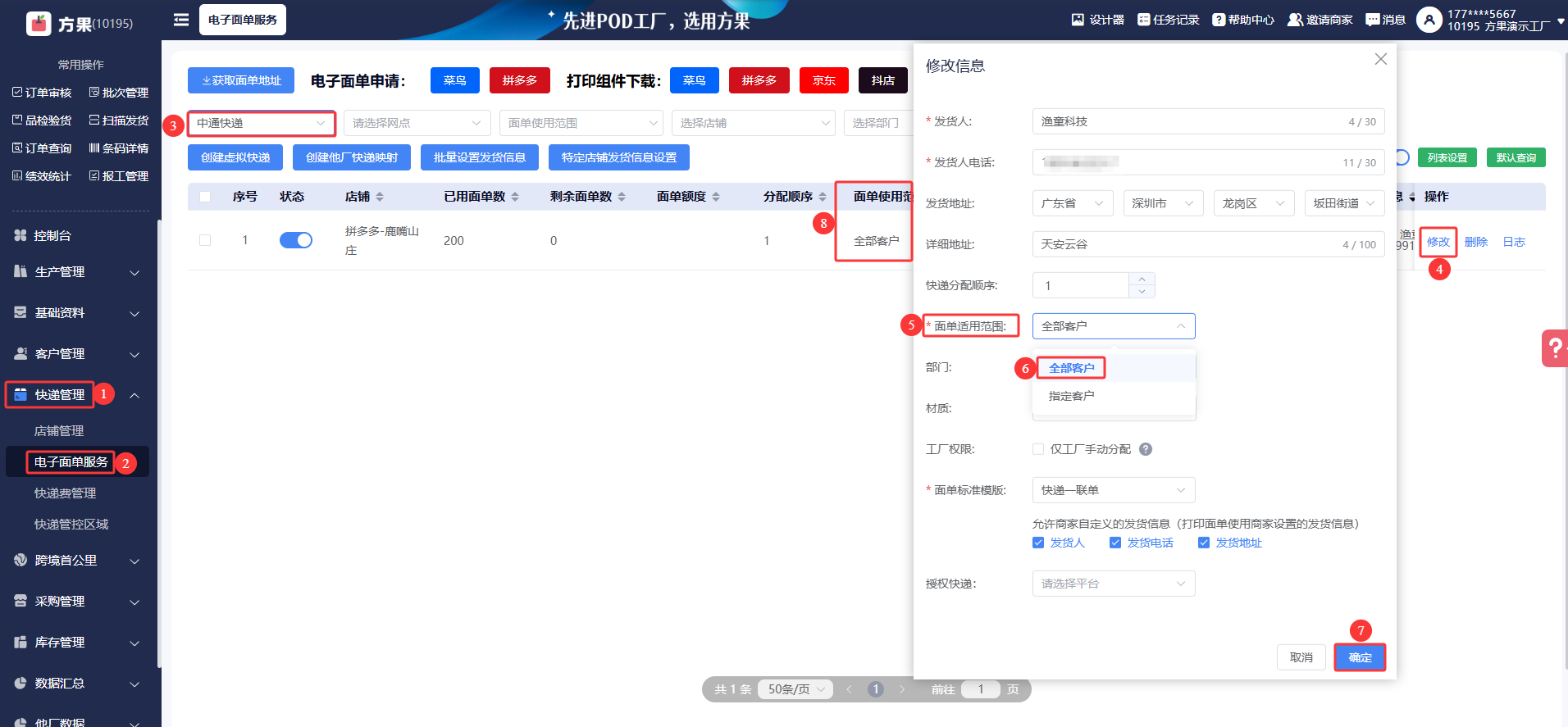Screen dimensions: 1568x727
Task: Open 消息 messages icon
Action: click(x=1373, y=20)
